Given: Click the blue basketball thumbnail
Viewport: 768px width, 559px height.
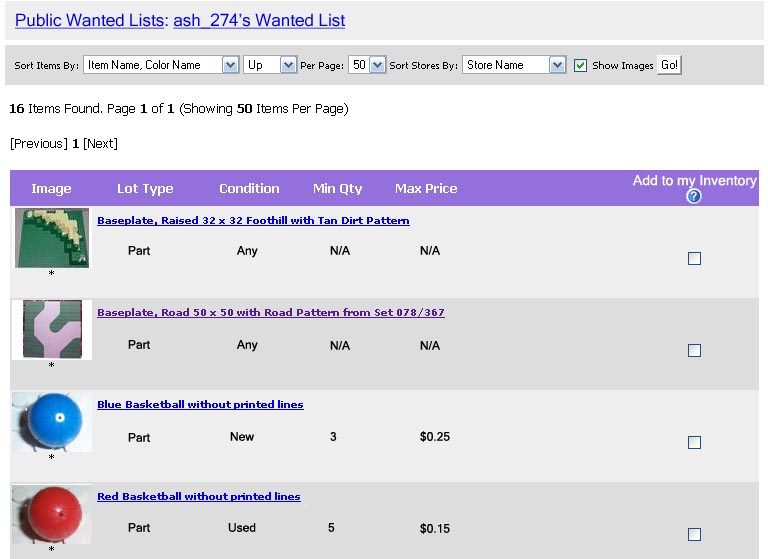Looking at the screenshot, I should (52, 421).
